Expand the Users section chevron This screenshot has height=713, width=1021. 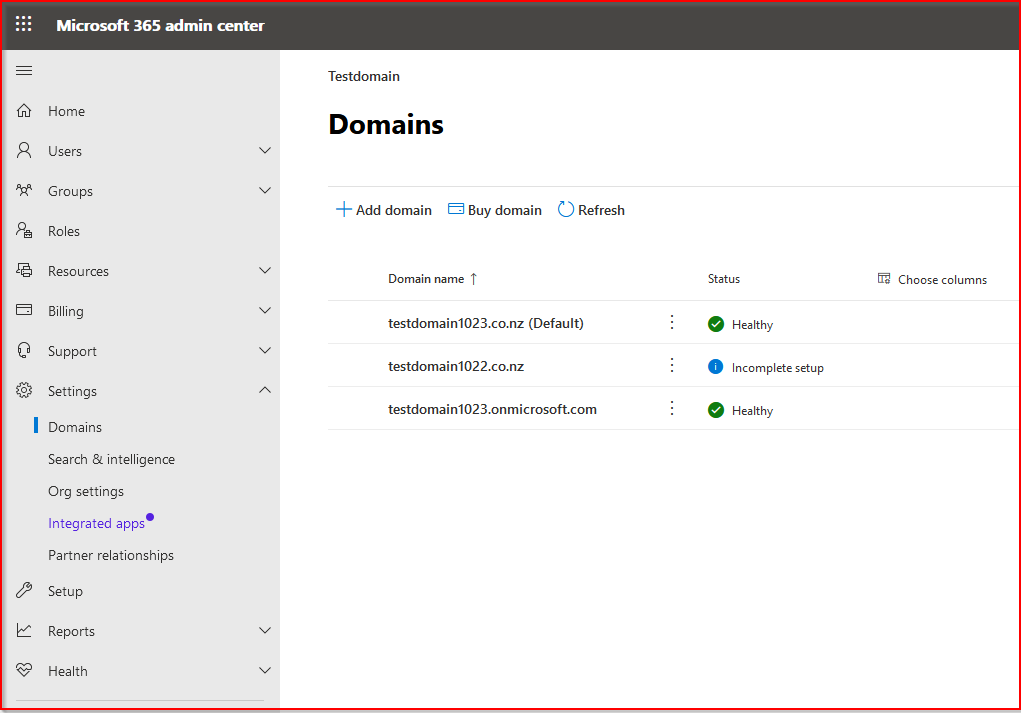pyautogui.click(x=265, y=151)
